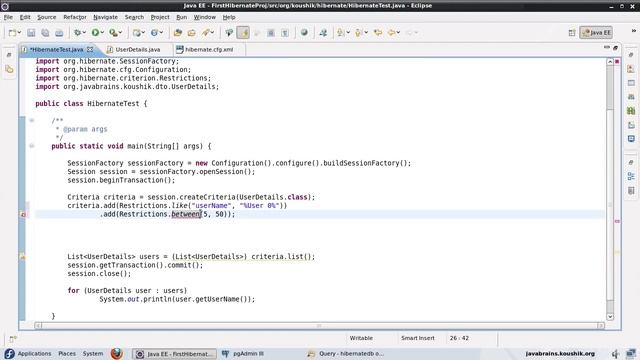Open the Run configurations dropdown arrow
The image size is (640, 360).
[x=102, y=33]
